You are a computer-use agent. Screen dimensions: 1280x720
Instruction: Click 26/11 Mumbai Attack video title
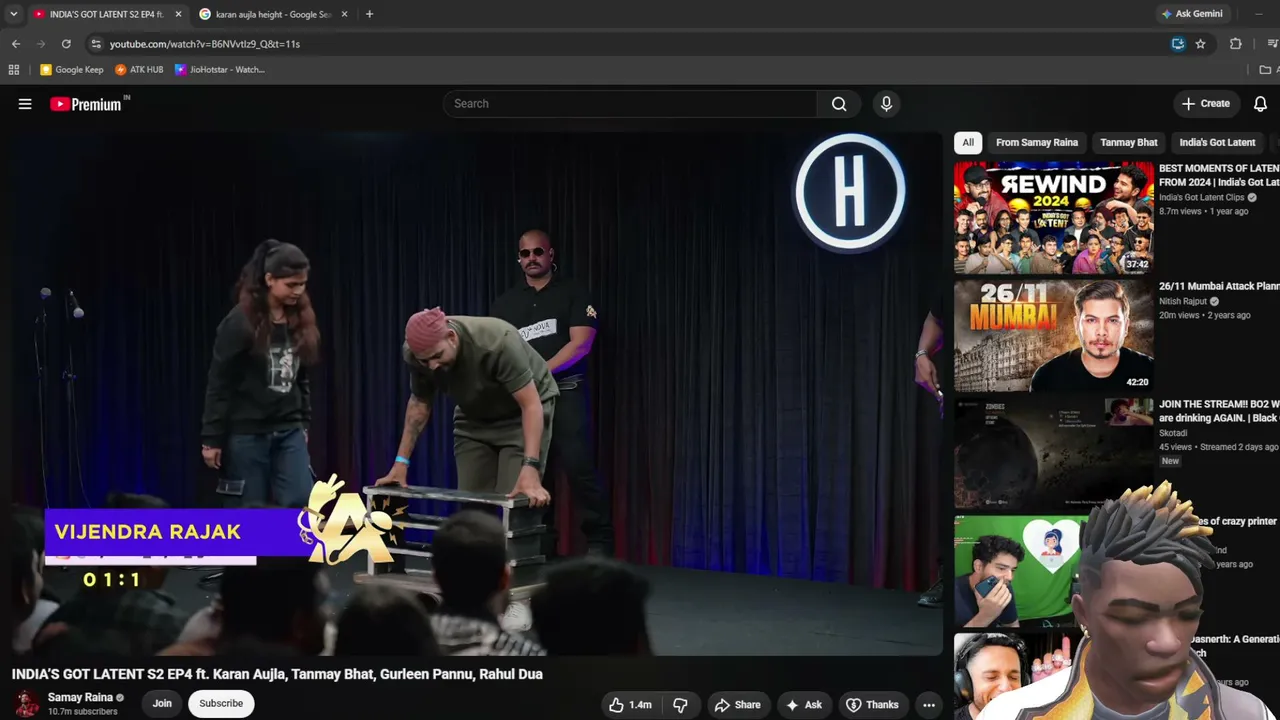coord(1219,286)
